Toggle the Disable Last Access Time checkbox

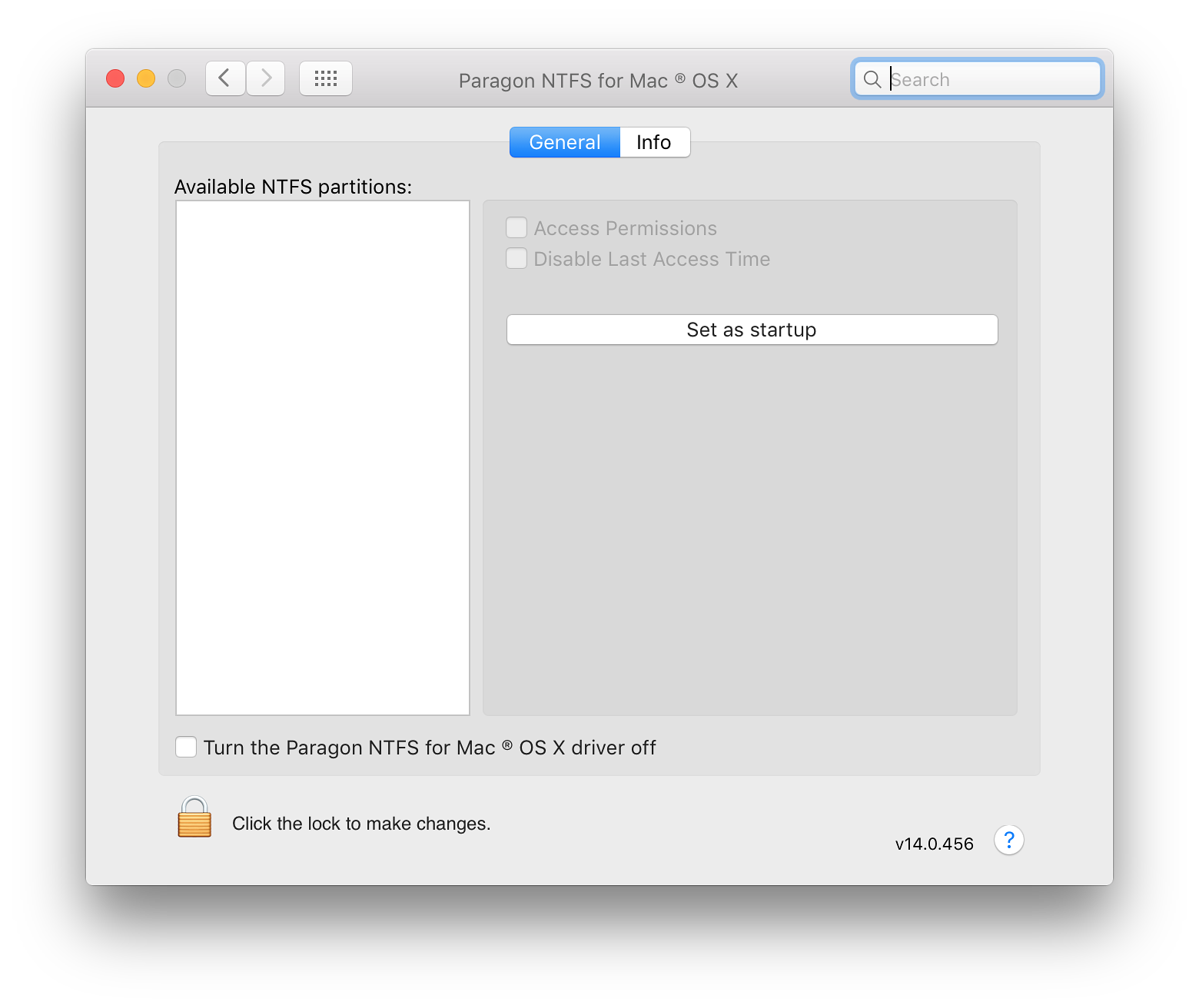(x=516, y=259)
